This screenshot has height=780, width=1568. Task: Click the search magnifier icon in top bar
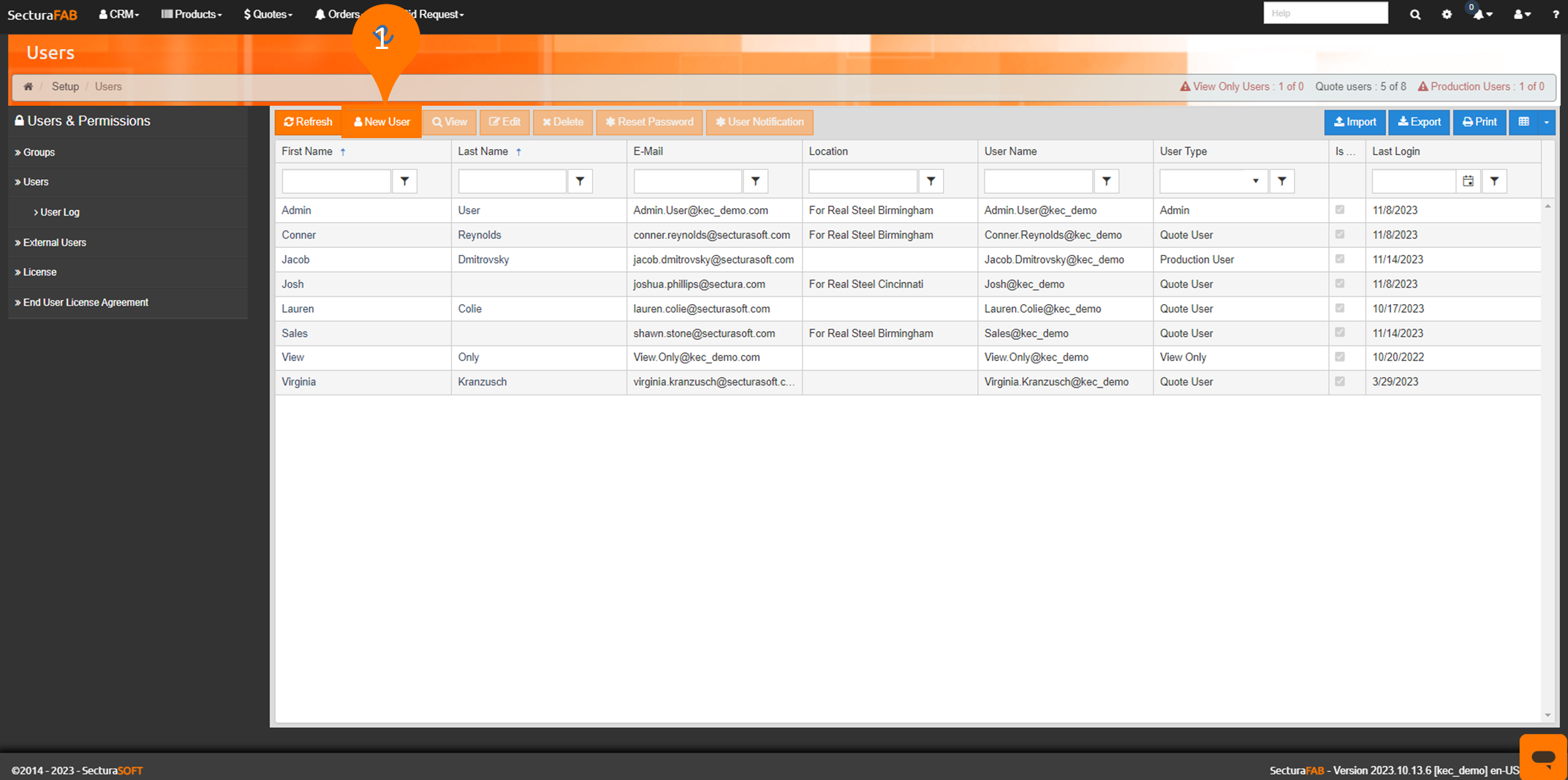click(x=1414, y=14)
